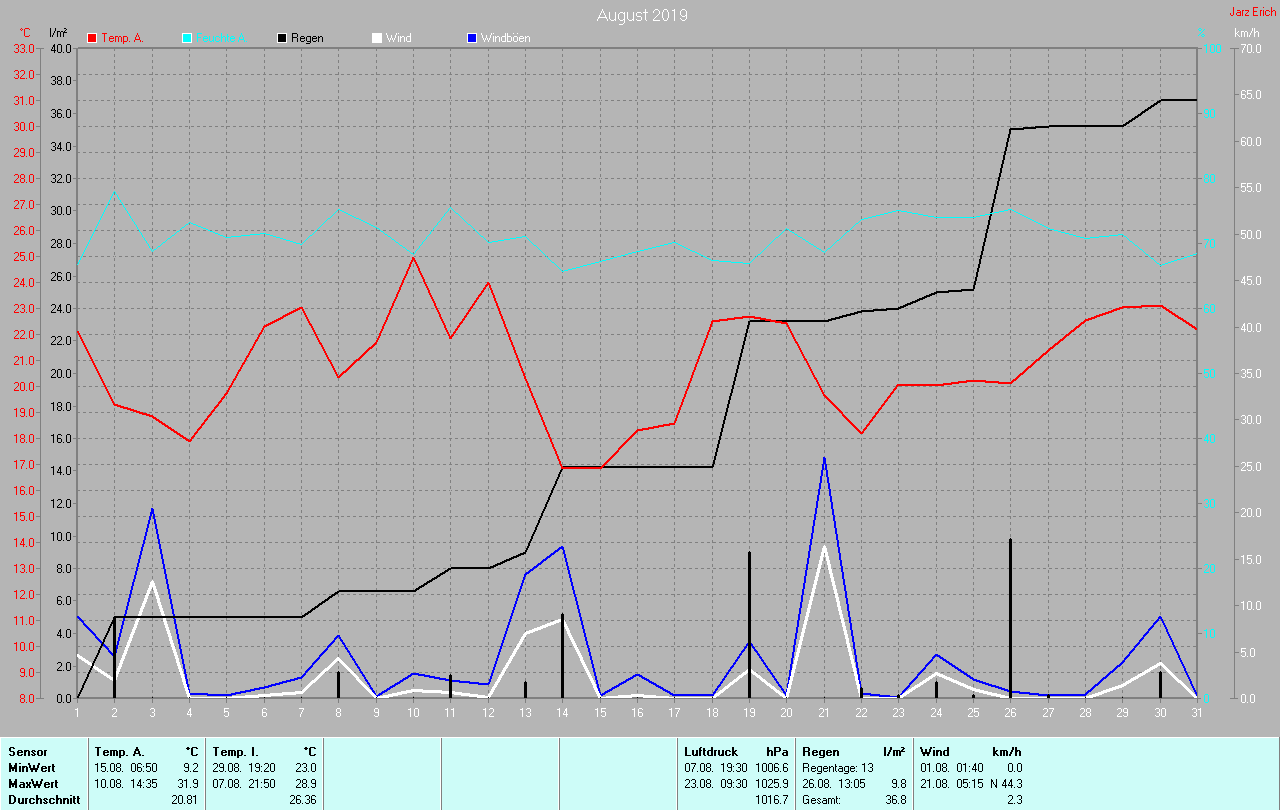Select the Regen legend label

(x=309, y=38)
